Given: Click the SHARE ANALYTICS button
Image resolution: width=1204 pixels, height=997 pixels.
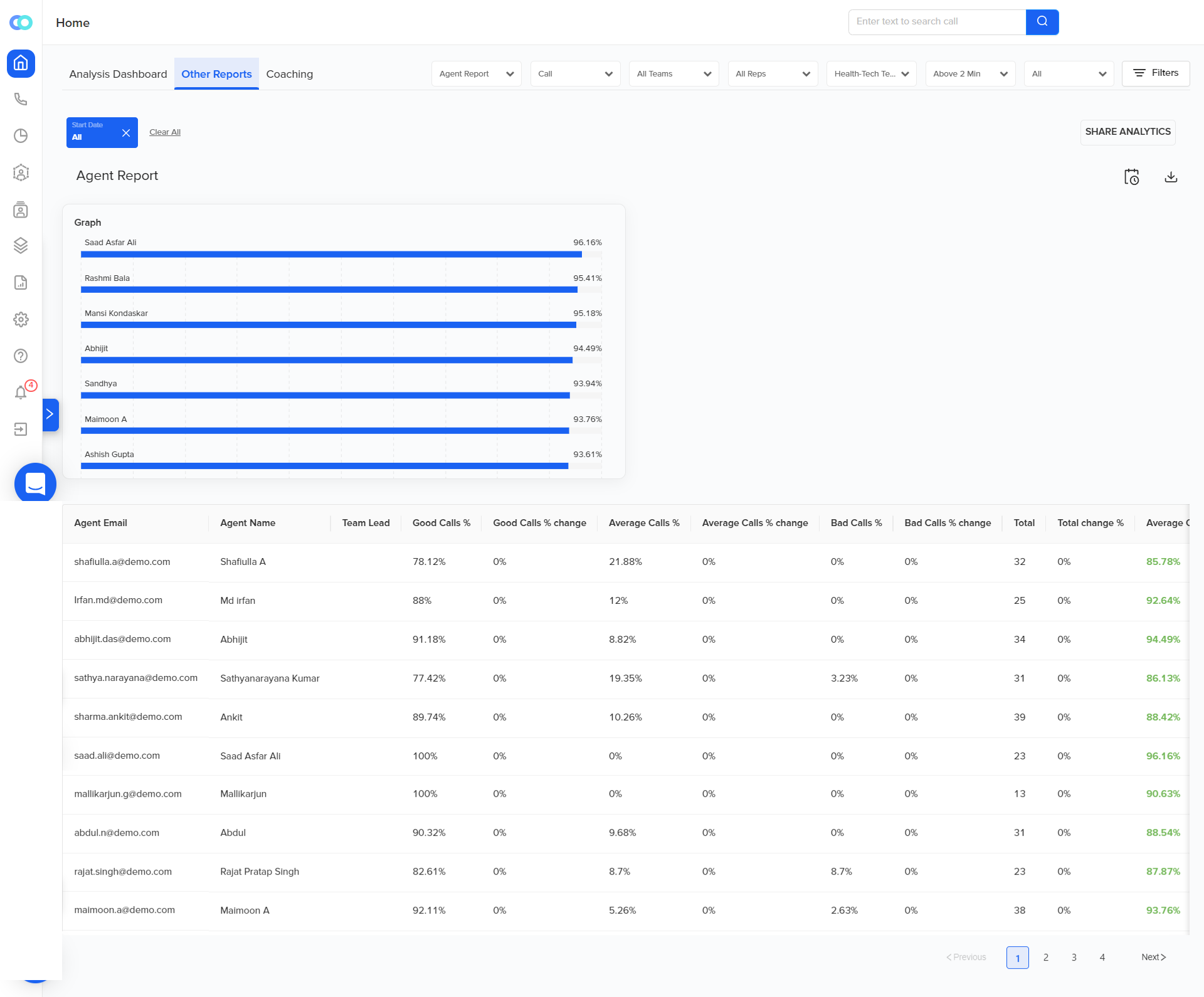Looking at the screenshot, I should pos(1127,132).
